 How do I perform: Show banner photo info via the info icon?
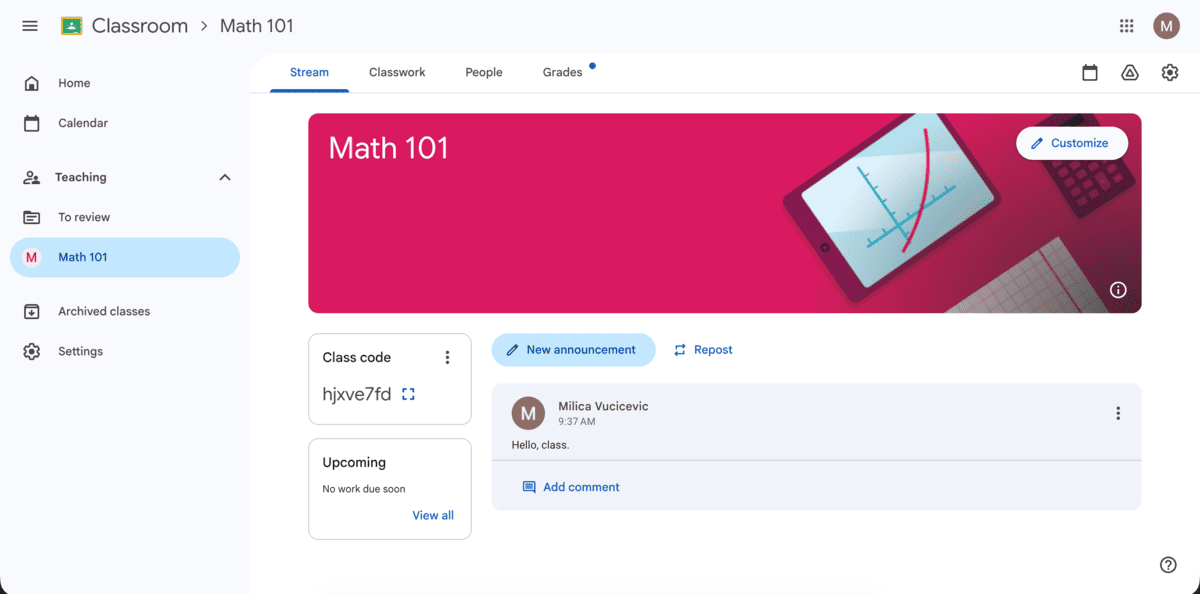click(1118, 290)
